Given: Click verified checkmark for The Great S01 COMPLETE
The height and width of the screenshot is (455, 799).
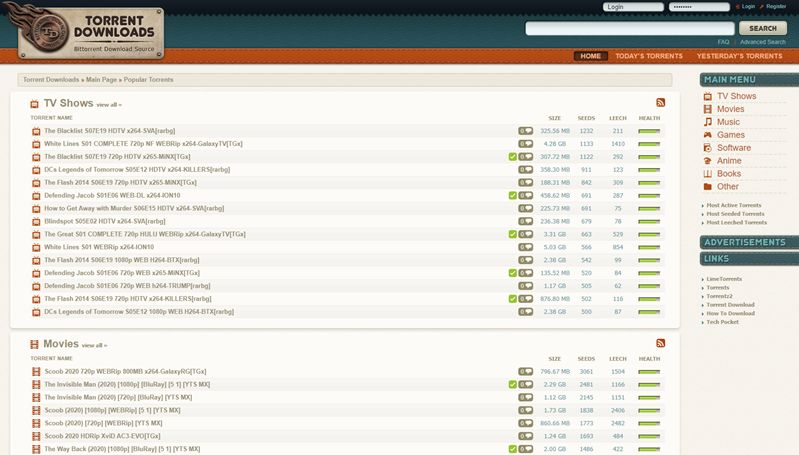Looking at the screenshot, I should coord(513,234).
